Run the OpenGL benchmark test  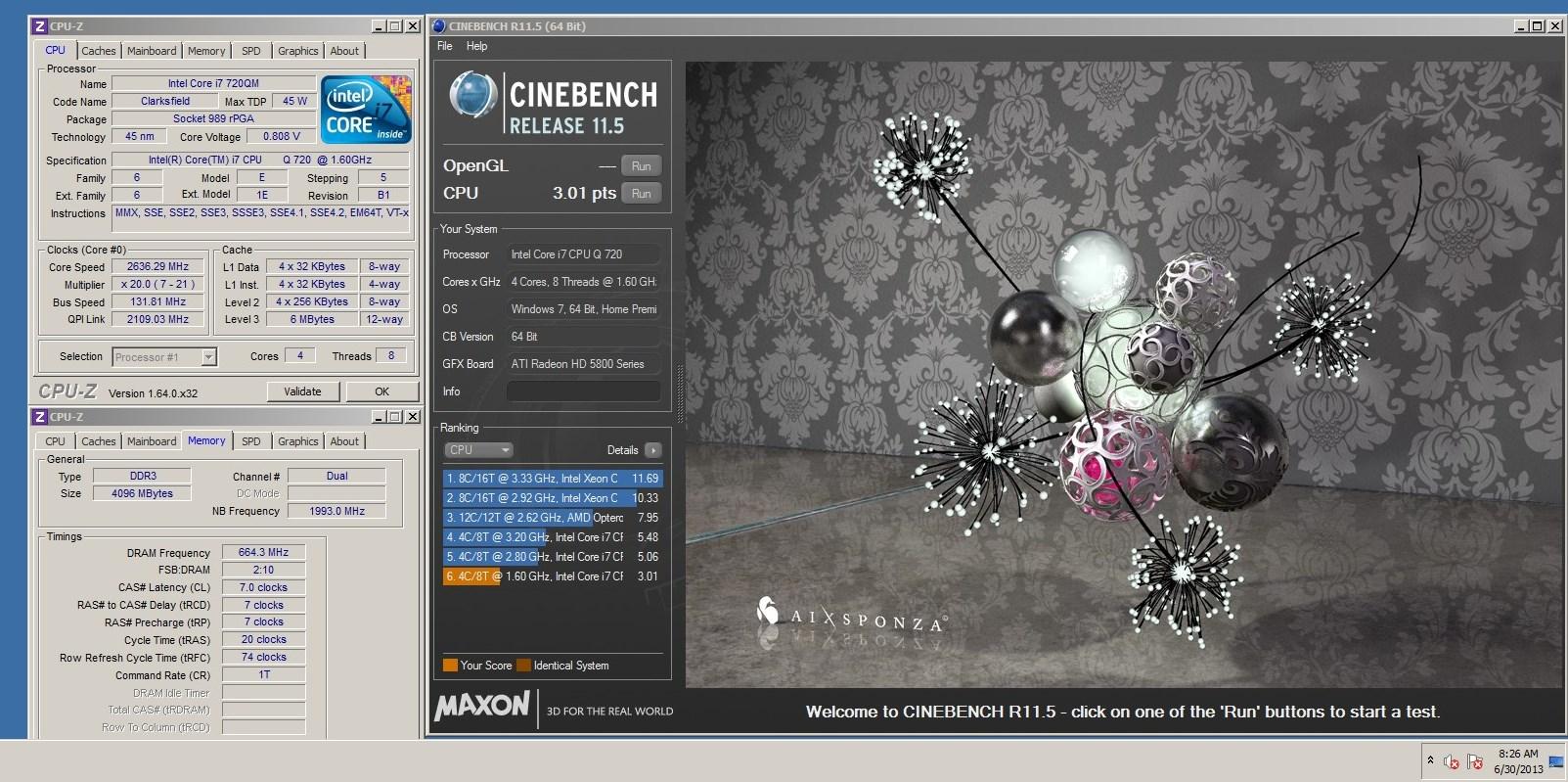642,166
